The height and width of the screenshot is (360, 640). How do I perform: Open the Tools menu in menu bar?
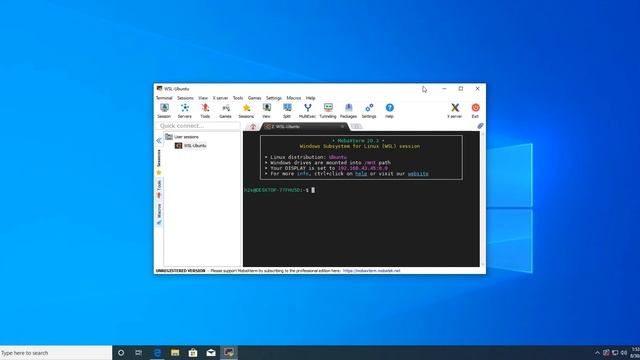[x=238, y=98]
